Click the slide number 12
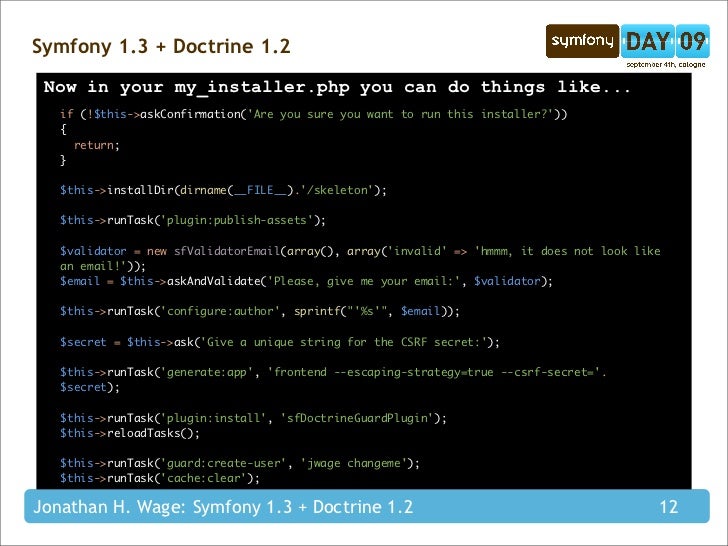 click(x=669, y=507)
